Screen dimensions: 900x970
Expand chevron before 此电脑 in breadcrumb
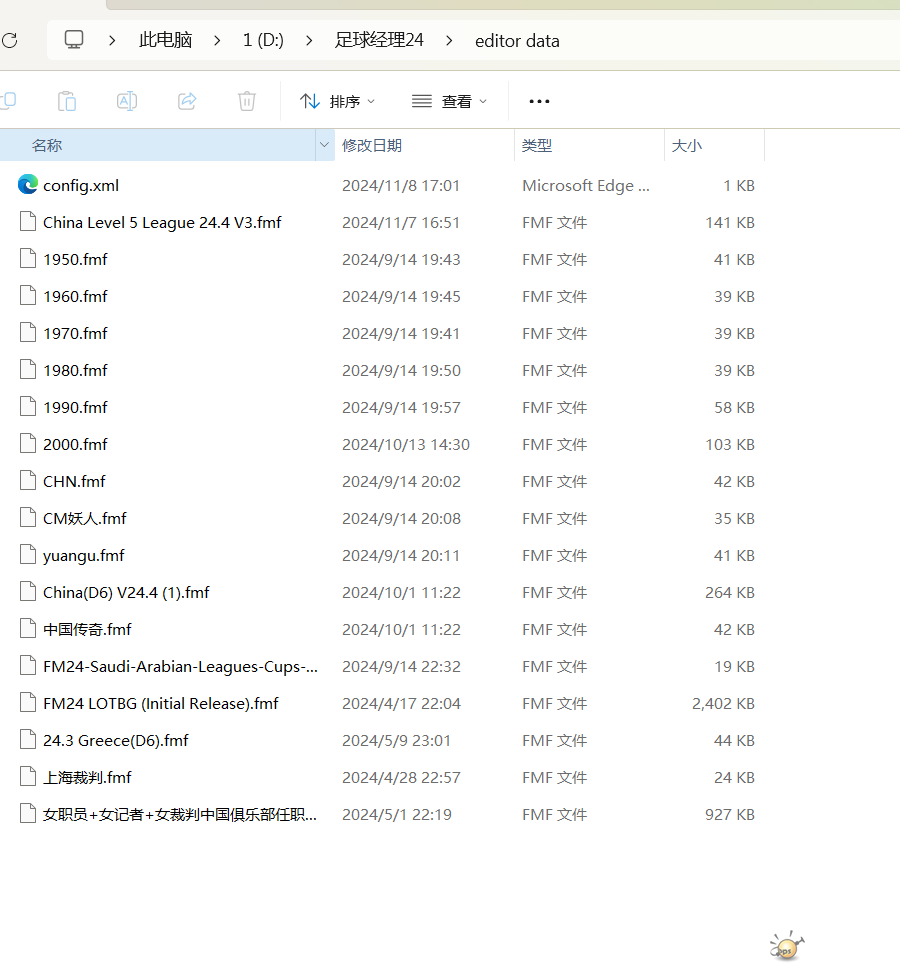(x=112, y=41)
